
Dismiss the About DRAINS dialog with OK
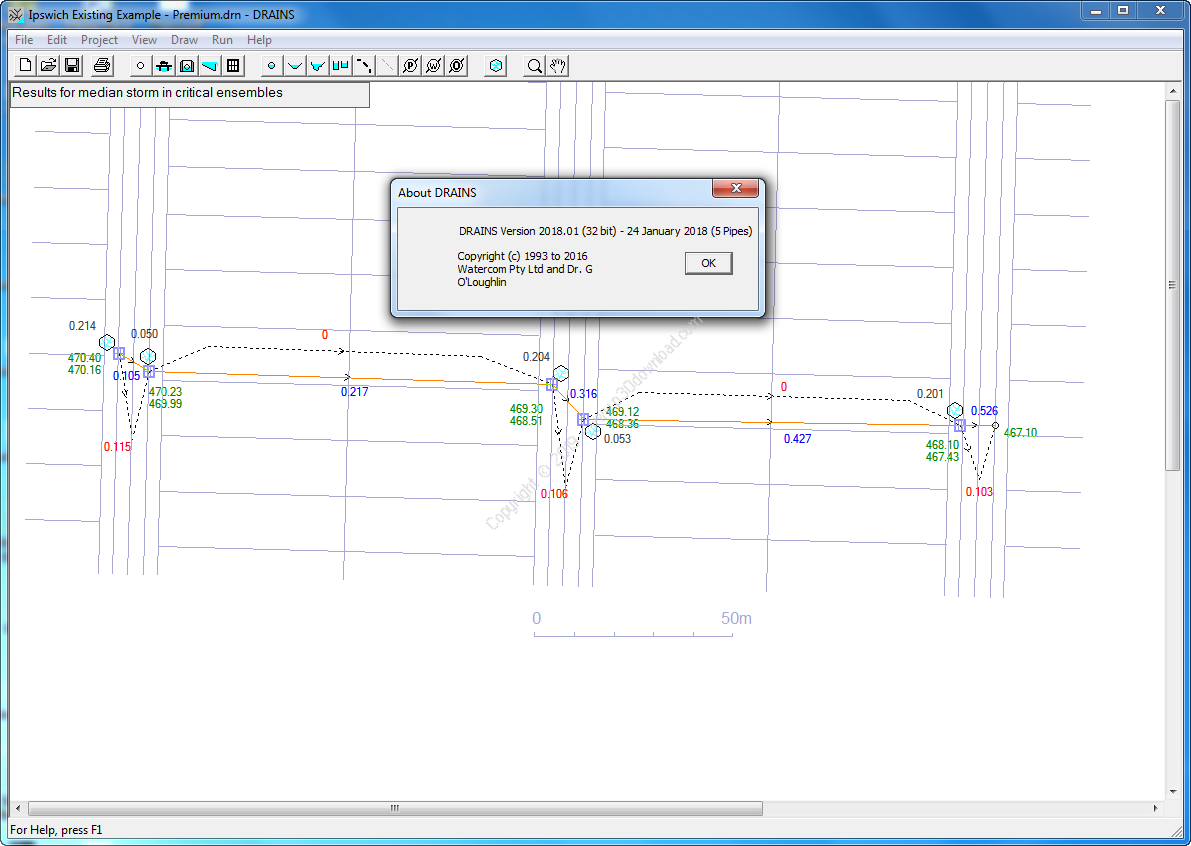(x=708, y=263)
